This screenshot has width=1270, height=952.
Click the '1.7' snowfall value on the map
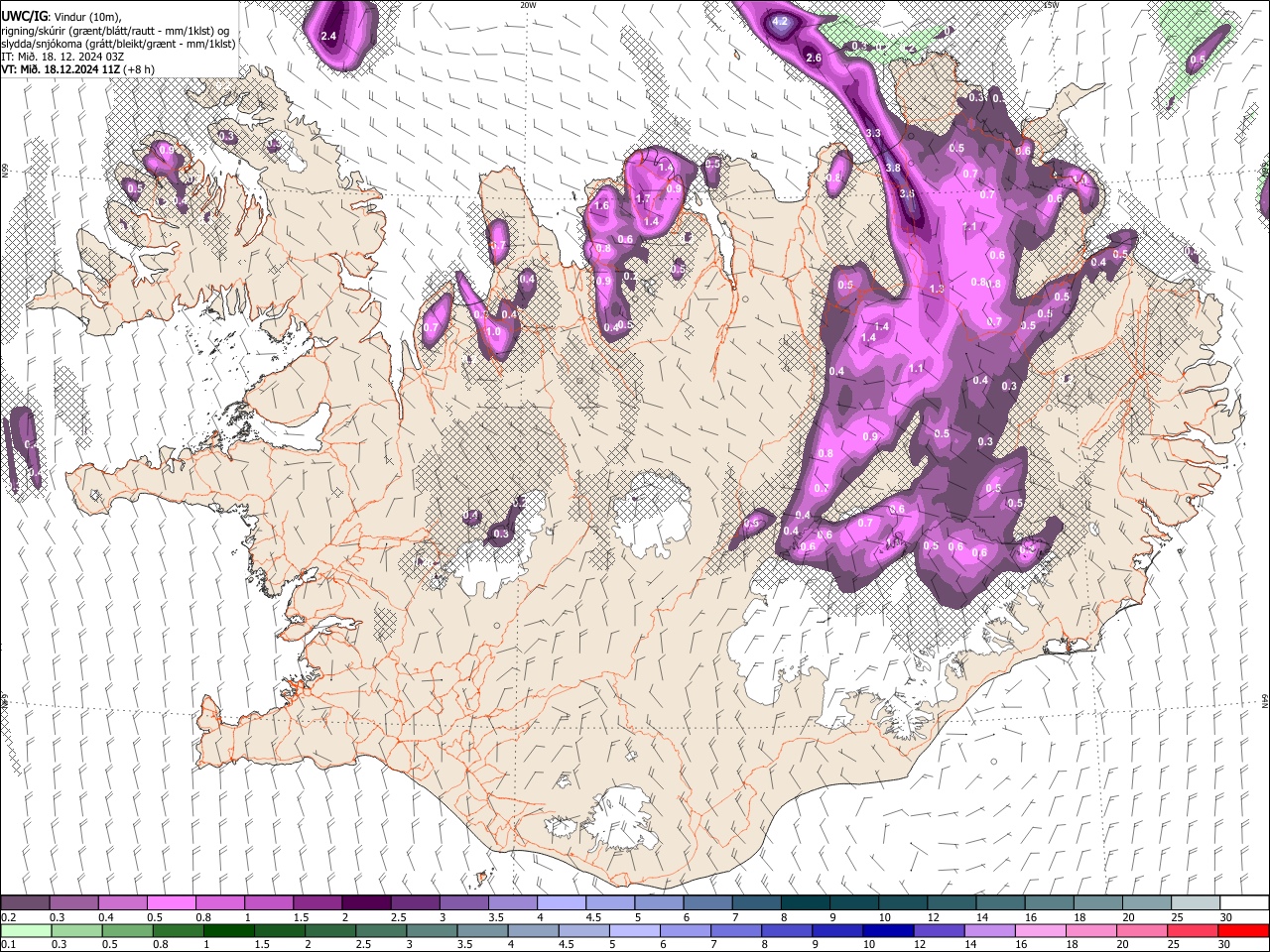pos(643,198)
